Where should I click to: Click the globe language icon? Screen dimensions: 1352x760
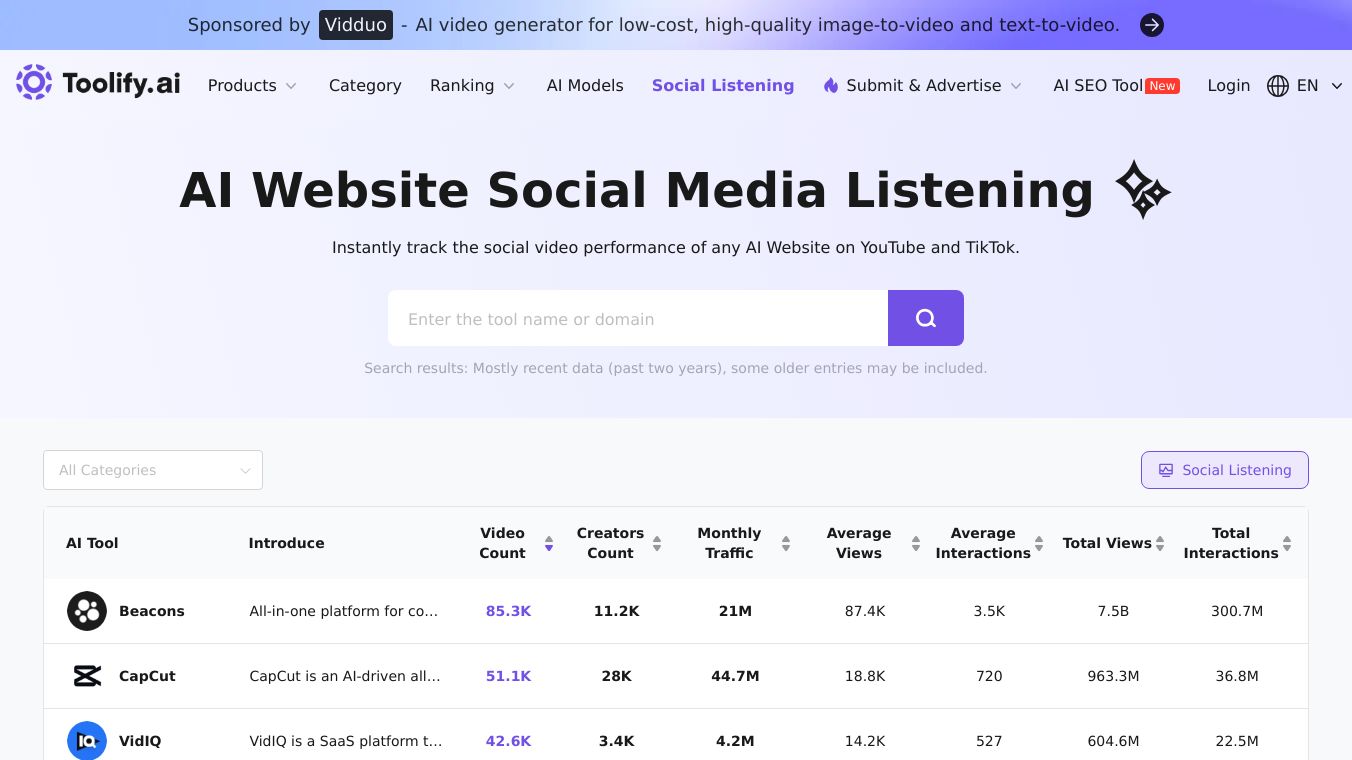click(1277, 86)
